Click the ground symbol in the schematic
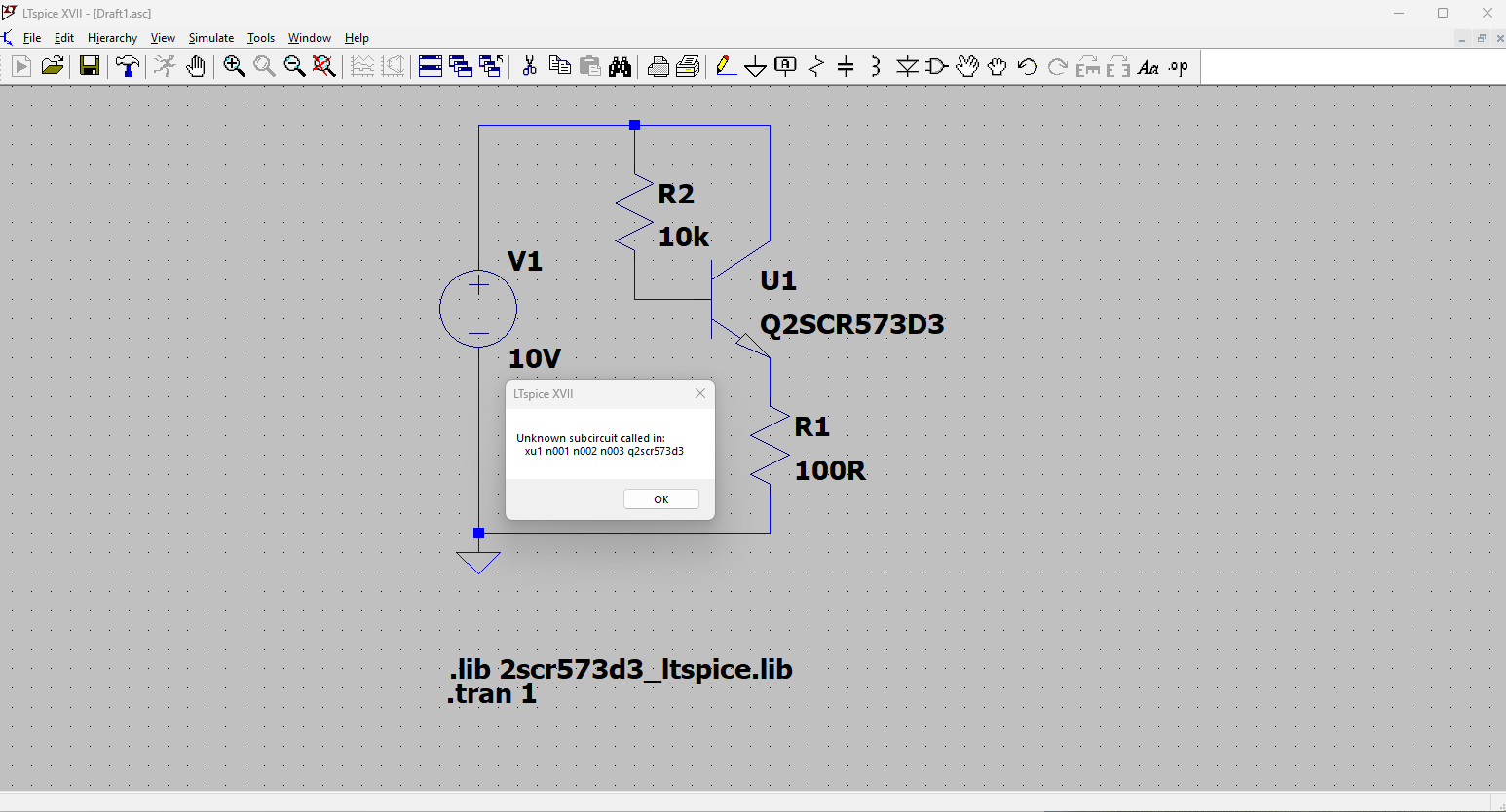1506x812 pixels. click(x=478, y=562)
